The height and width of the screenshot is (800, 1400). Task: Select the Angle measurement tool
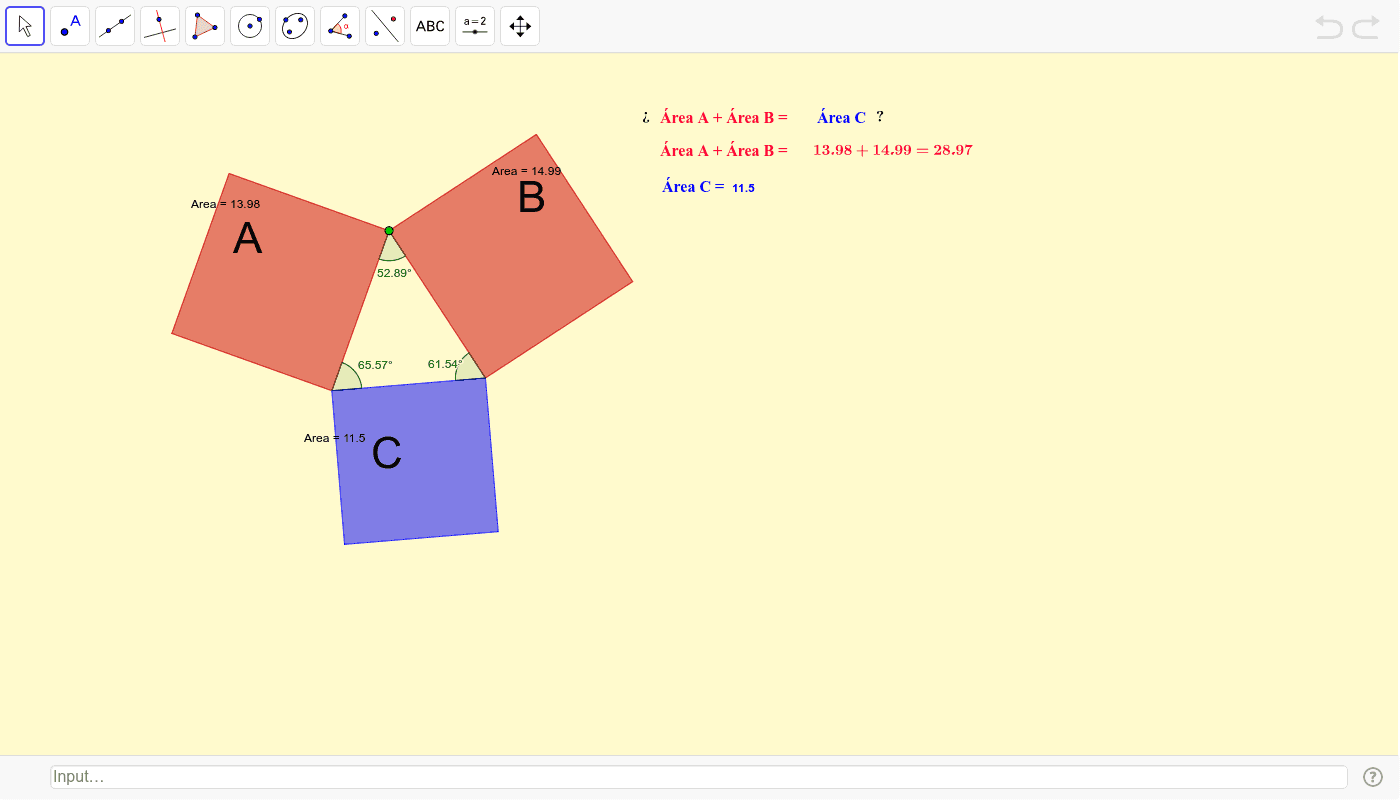point(340,26)
